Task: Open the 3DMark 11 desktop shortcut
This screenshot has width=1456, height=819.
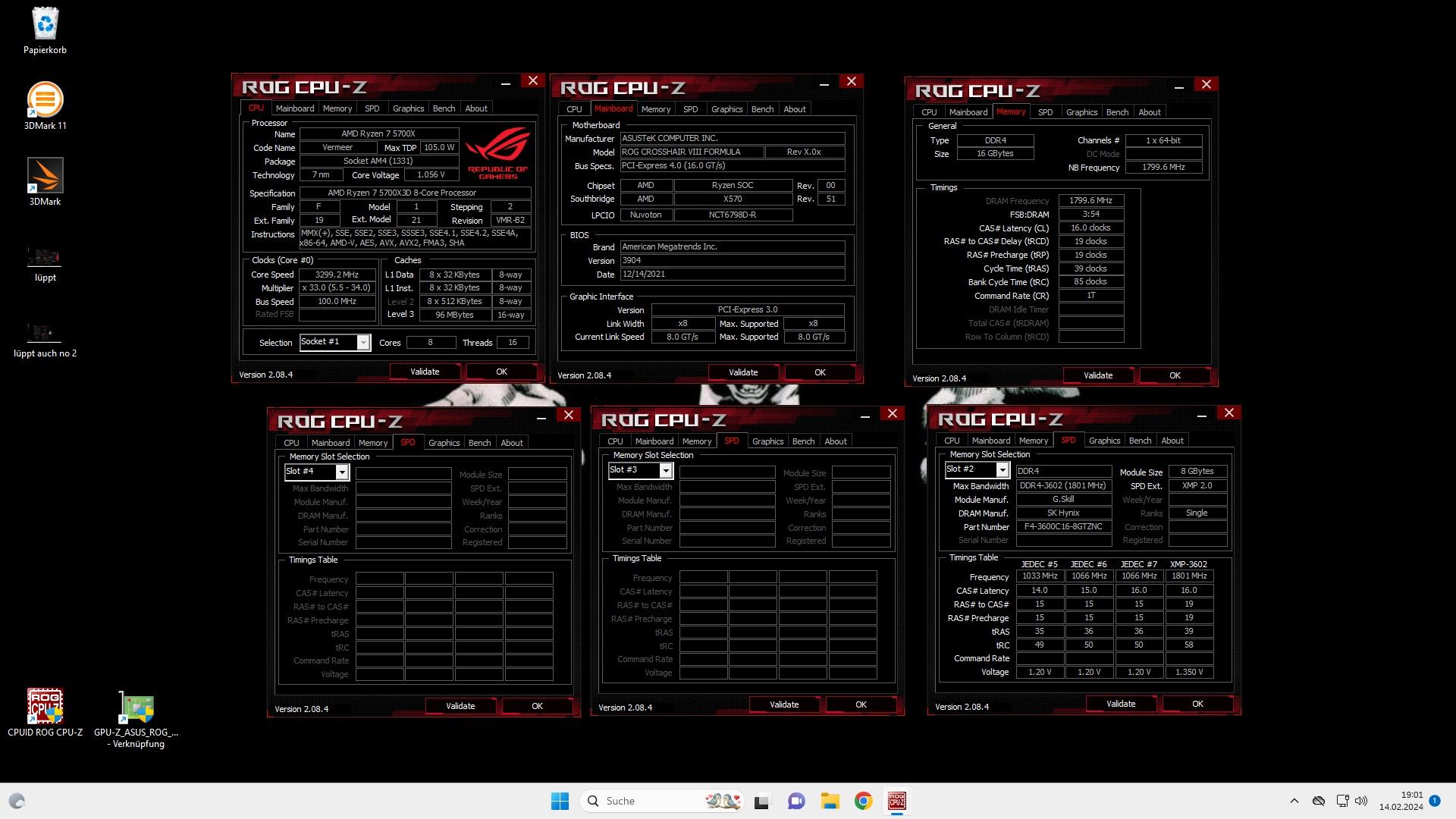Action: 45,106
